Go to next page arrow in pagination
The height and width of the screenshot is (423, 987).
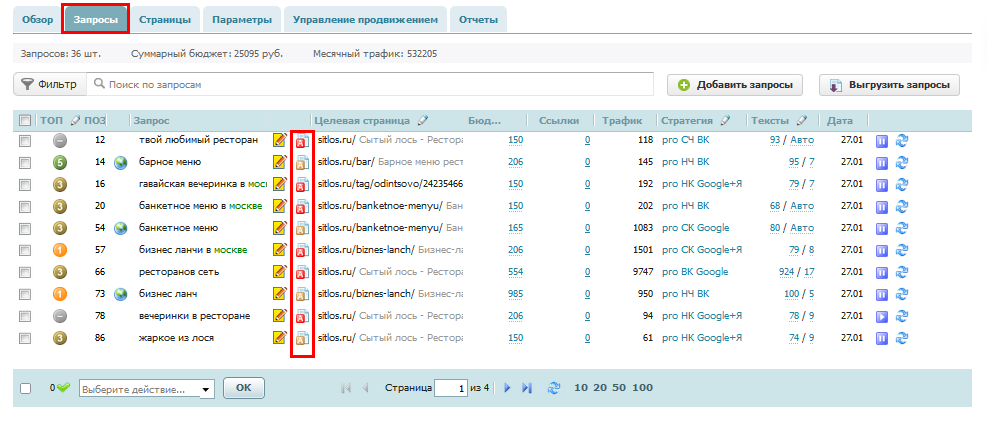[x=507, y=388]
